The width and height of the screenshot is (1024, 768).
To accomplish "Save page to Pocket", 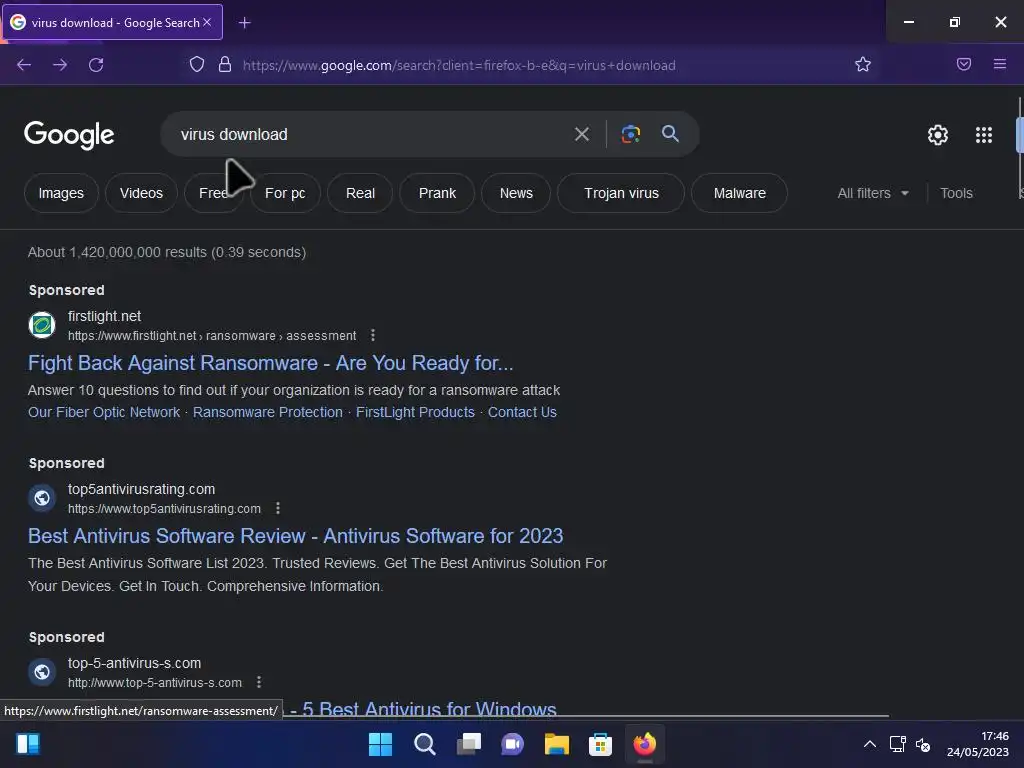I will [x=964, y=64].
